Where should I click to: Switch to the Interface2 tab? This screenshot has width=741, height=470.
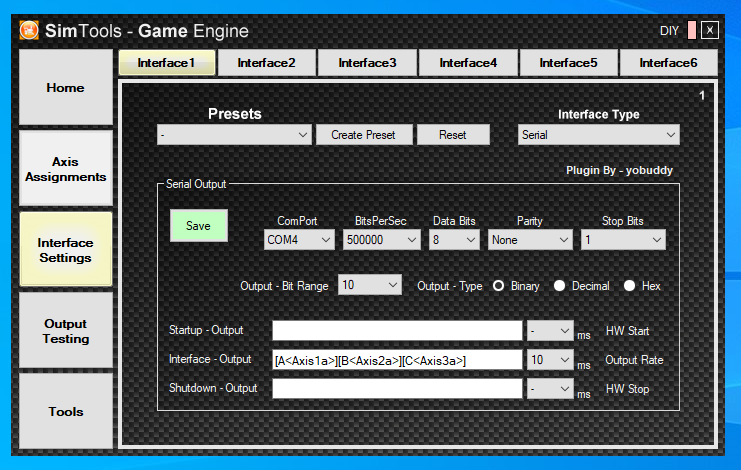[x=267, y=63]
